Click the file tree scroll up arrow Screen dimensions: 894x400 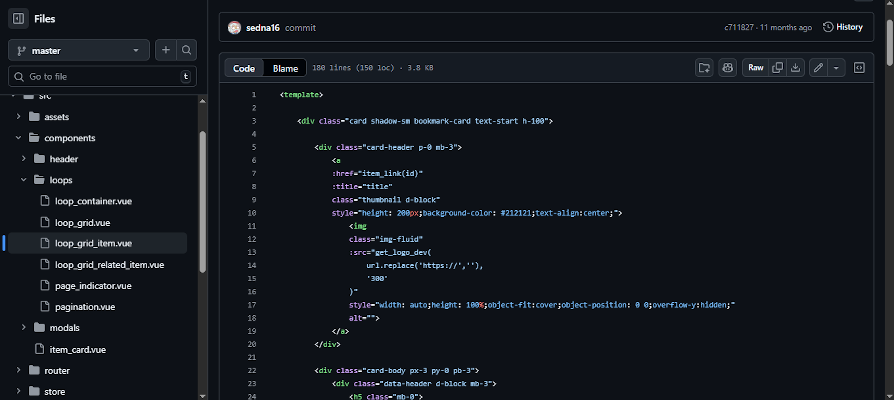coord(202,99)
